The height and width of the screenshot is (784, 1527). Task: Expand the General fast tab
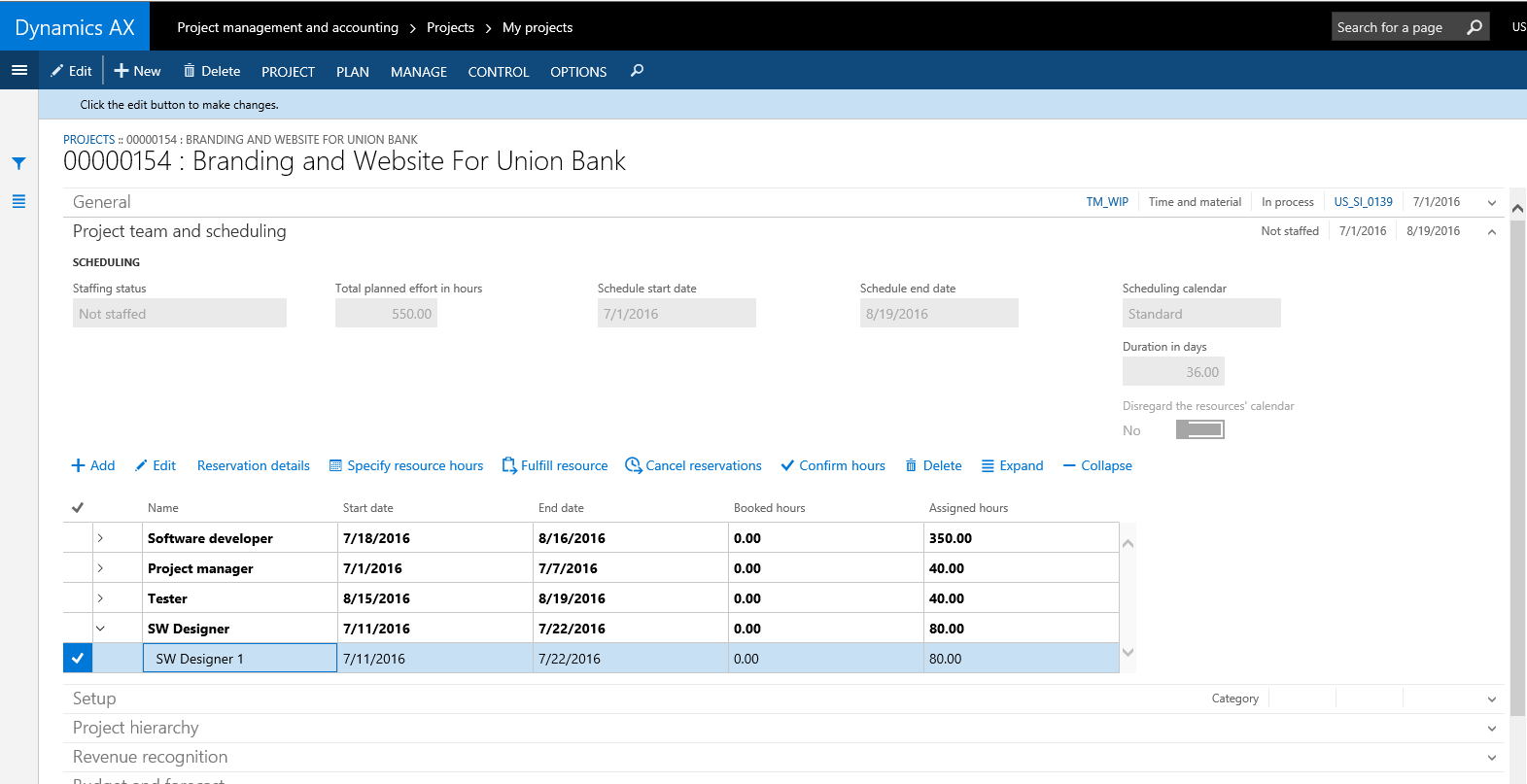[x=1492, y=202]
